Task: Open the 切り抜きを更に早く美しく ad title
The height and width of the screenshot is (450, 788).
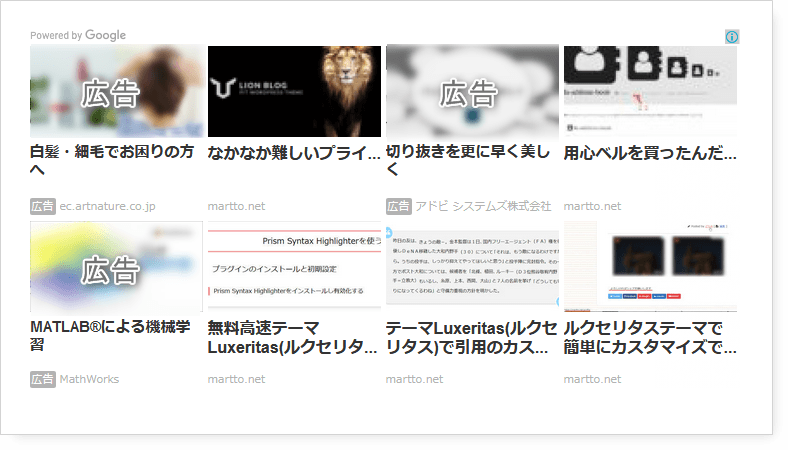Action: (468, 161)
